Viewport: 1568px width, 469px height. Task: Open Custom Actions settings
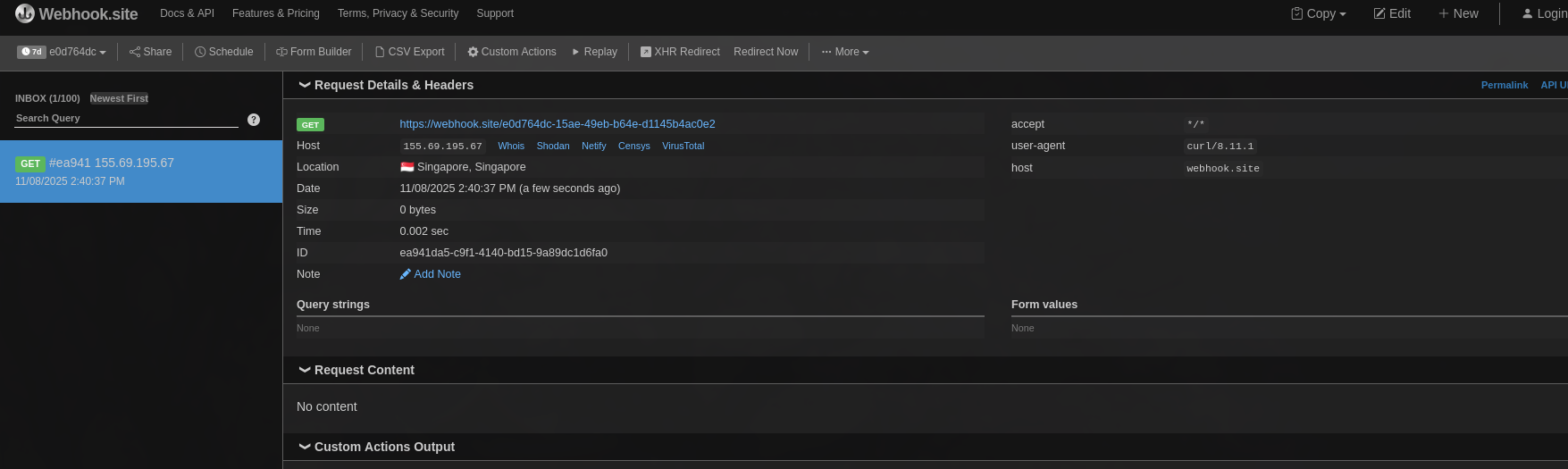(x=512, y=52)
